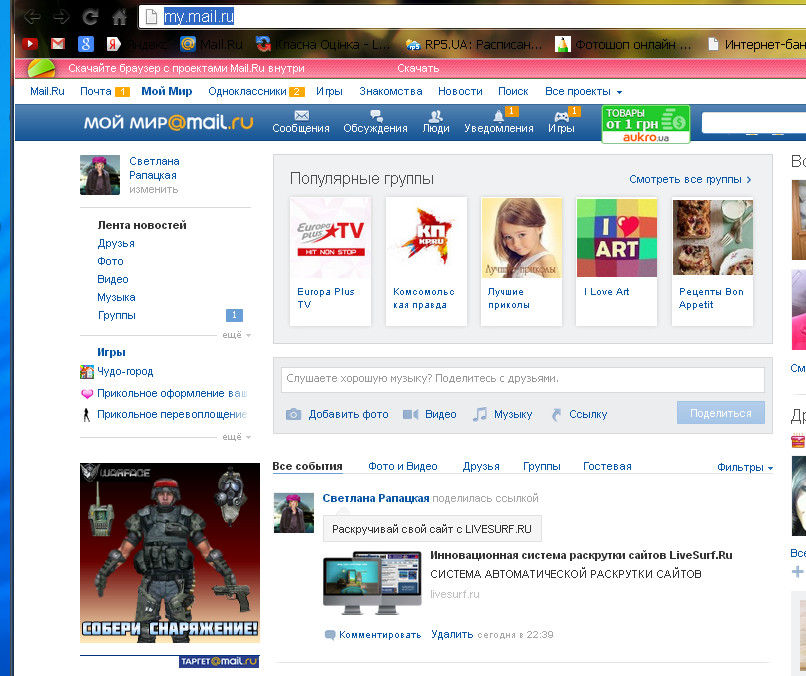Open the Yandex bookmark
The image size is (806, 676).
click(x=137, y=45)
